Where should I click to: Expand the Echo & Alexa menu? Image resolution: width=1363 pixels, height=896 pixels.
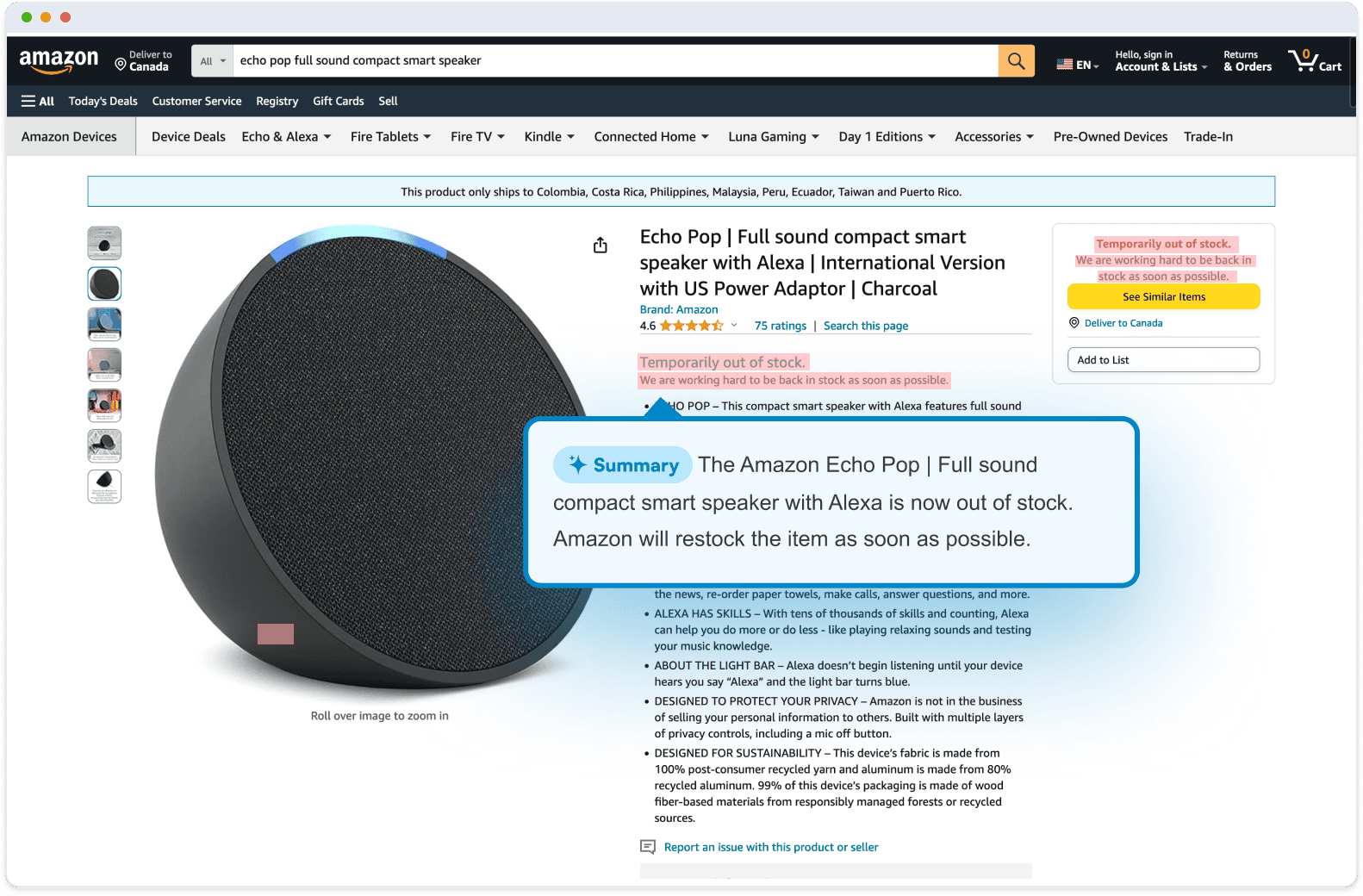(286, 137)
